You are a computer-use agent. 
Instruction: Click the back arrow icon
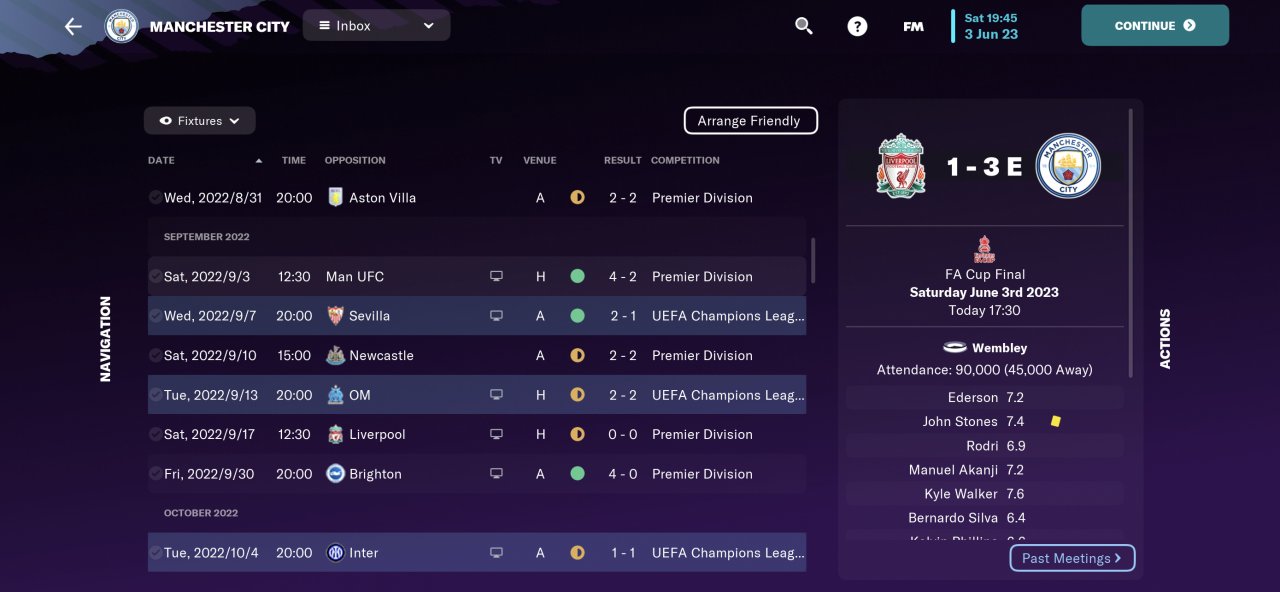click(x=73, y=26)
